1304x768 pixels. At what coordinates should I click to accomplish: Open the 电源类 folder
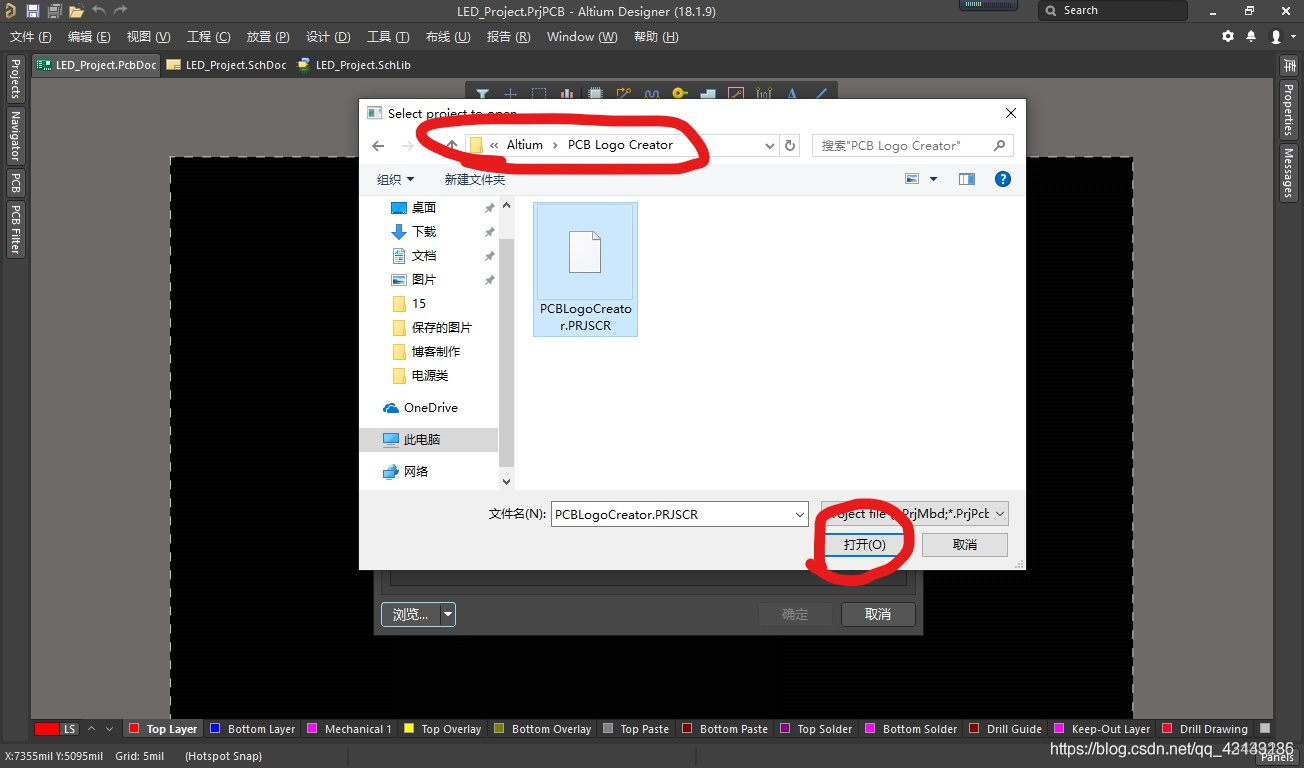[429, 375]
